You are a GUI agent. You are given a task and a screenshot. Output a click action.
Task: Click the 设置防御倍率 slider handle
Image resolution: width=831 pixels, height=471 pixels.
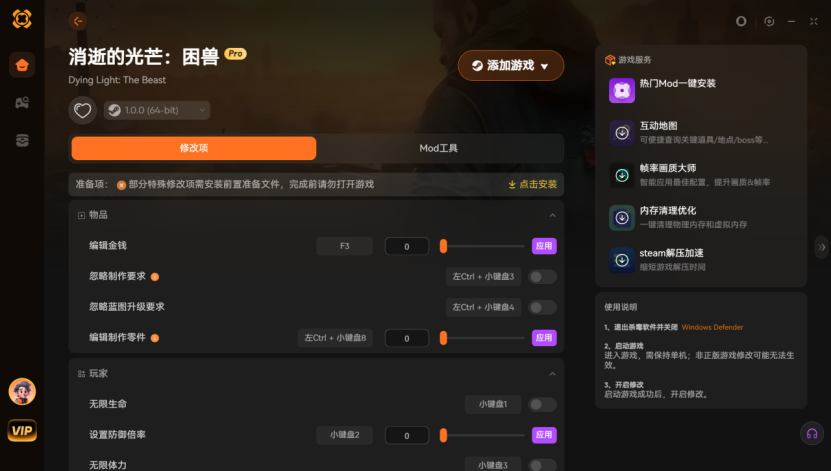click(x=444, y=435)
